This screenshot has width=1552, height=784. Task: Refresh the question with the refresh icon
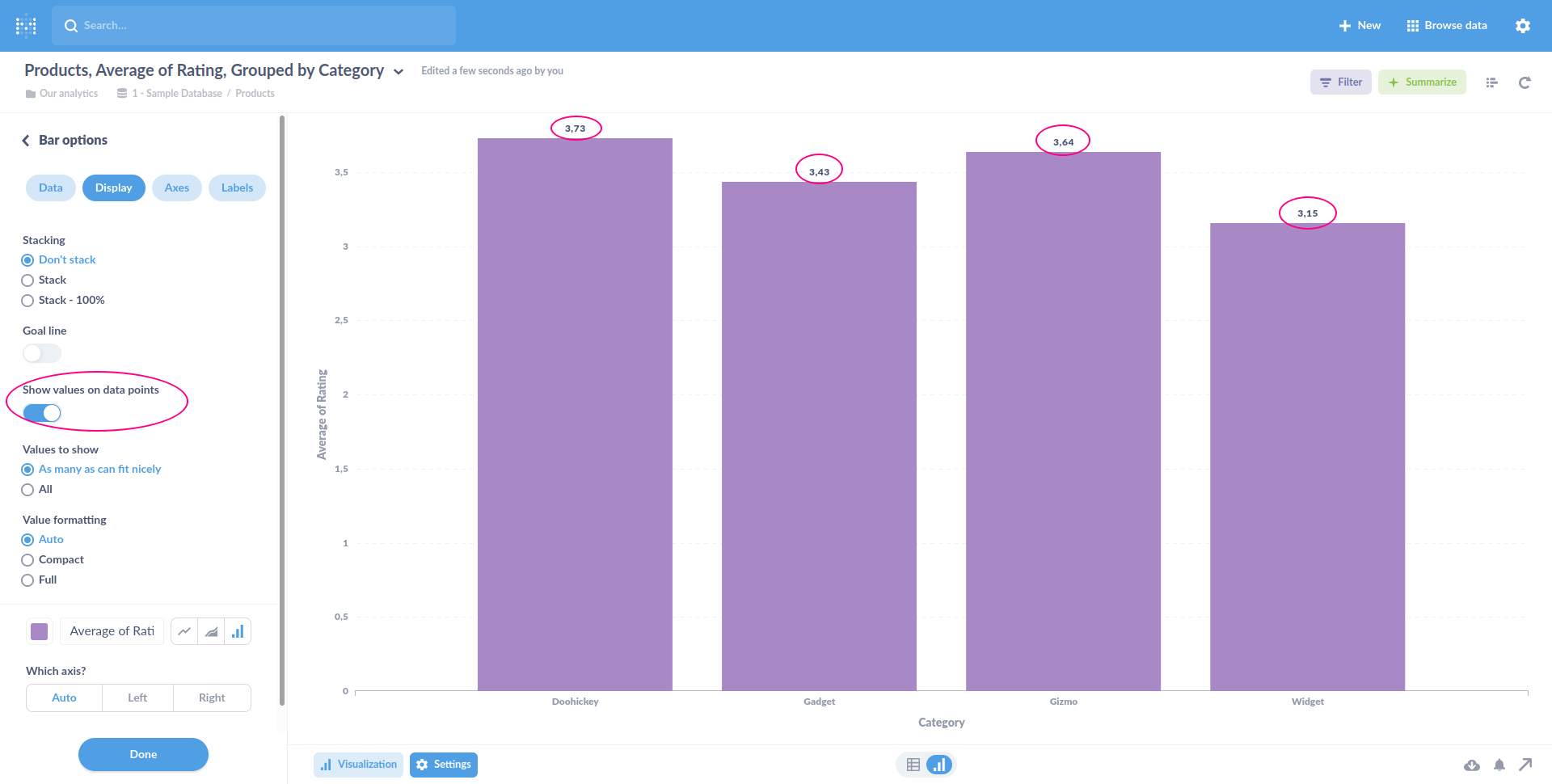tap(1525, 82)
